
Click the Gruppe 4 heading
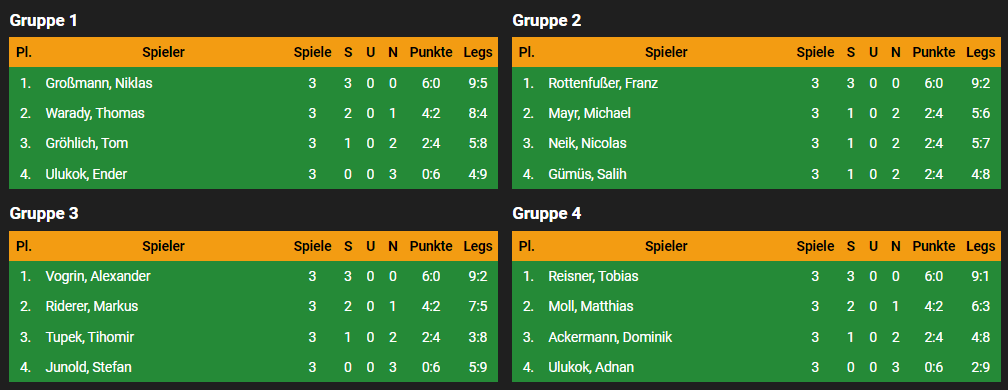[547, 213]
